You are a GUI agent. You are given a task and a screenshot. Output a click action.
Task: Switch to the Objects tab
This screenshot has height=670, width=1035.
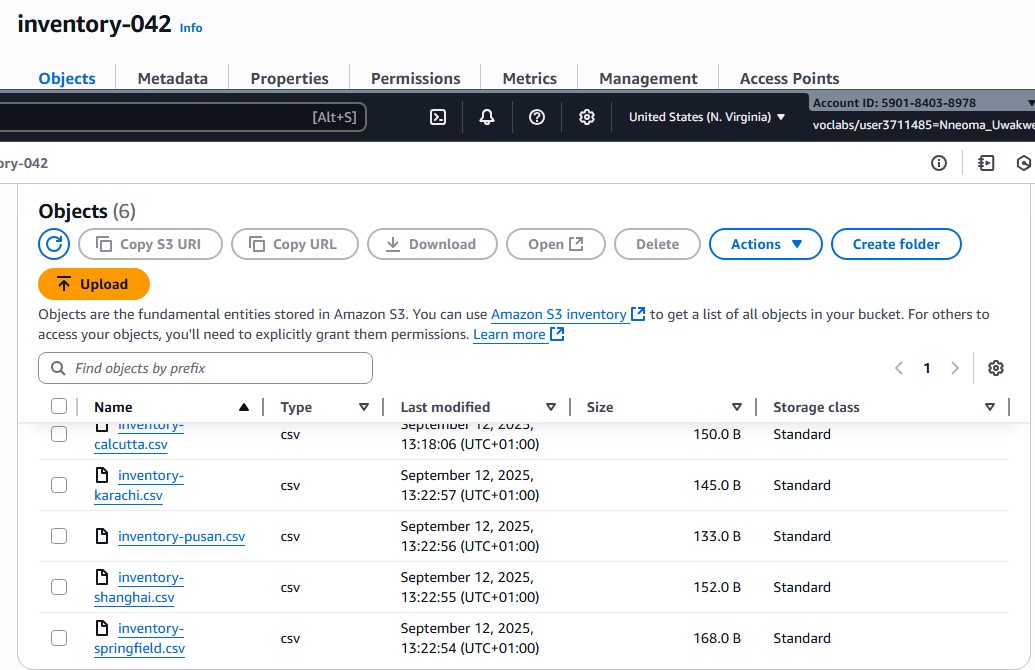click(x=67, y=78)
